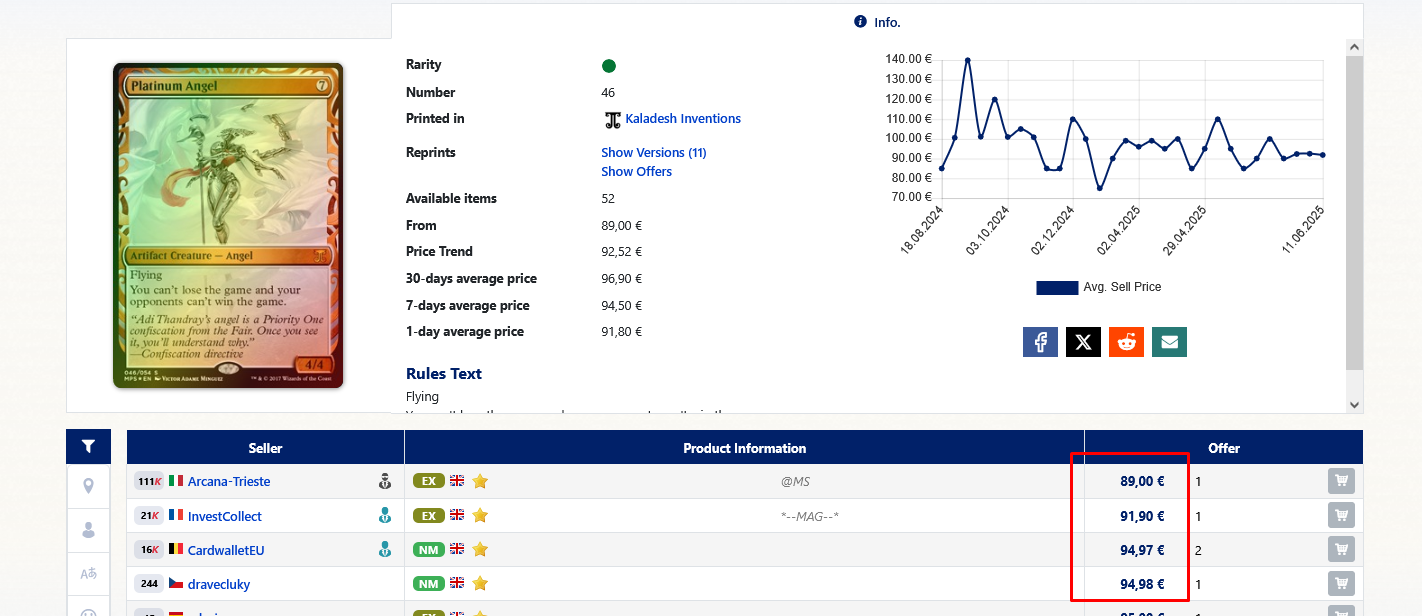1422x616 pixels.
Task: Add CardwalletEU's offer to cart
Action: pos(1340,550)
